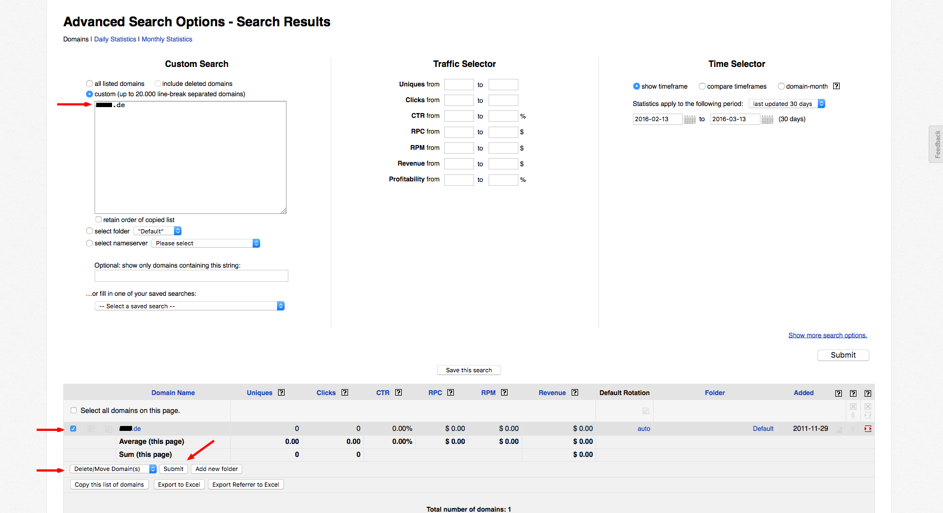Click the 'Save this search' button
The width and height of the screenshot is (943, 513).
[469, 370]
